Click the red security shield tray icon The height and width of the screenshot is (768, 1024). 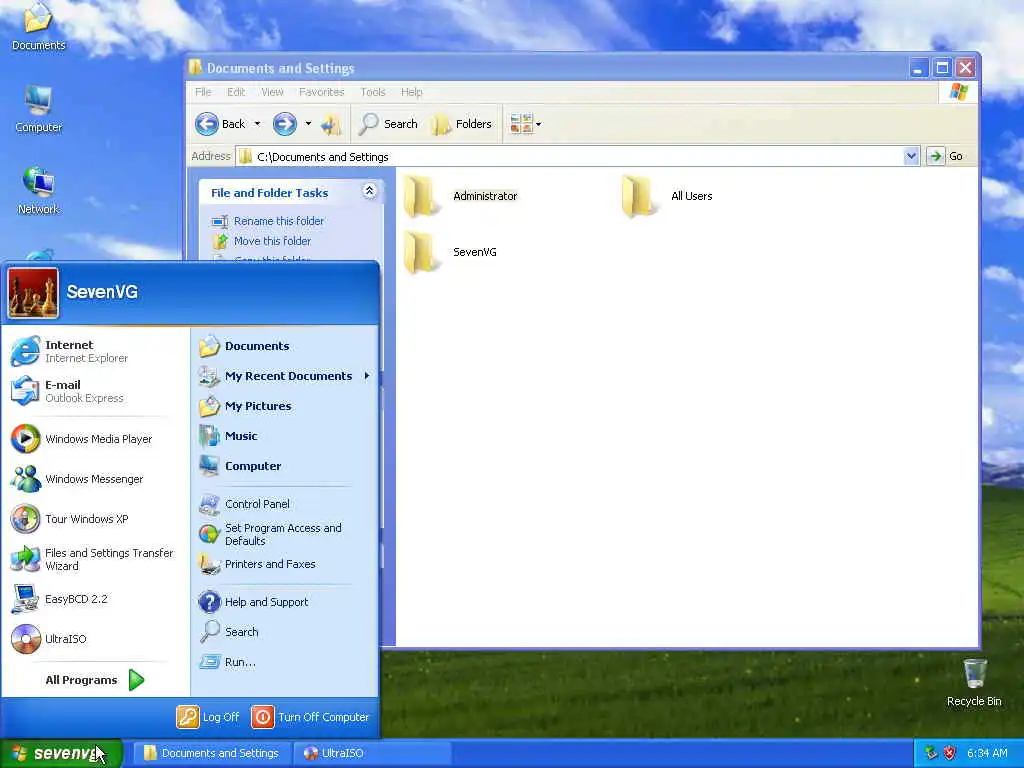(x=950, y=753)
